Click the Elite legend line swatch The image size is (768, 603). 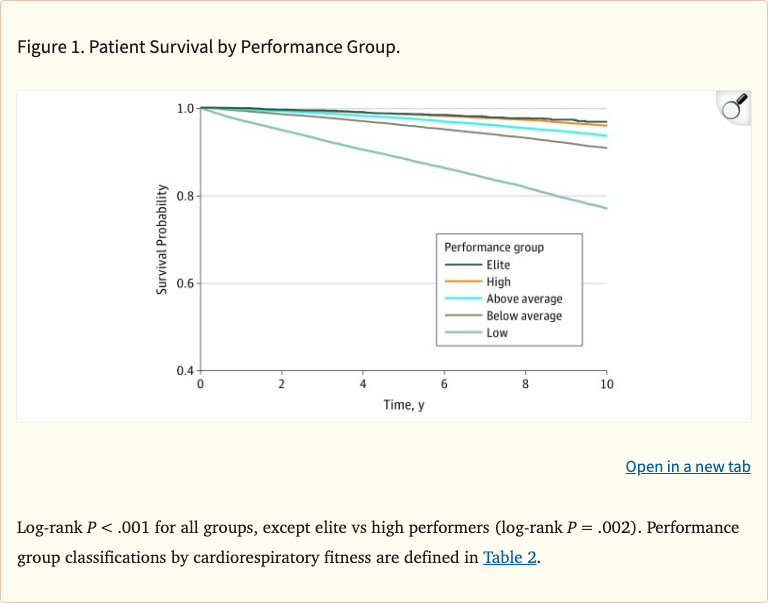click(463, 265)
